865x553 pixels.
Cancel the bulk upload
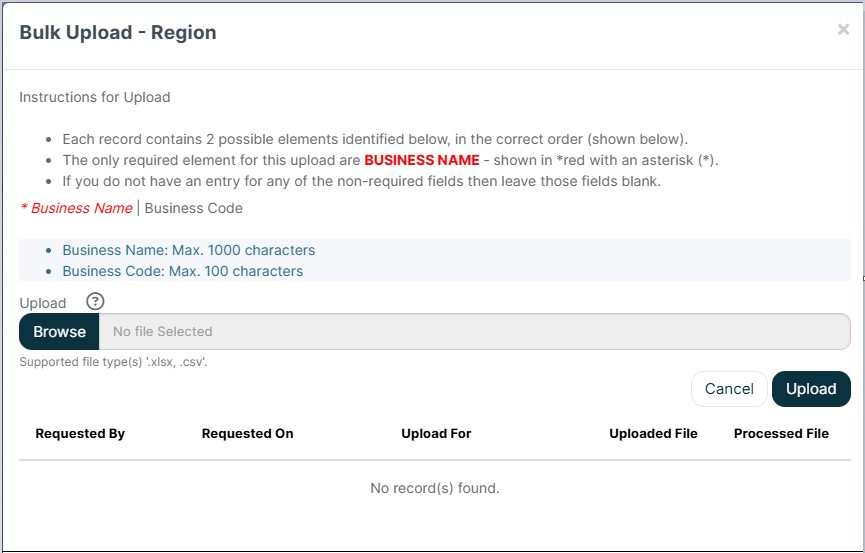[729, 389]
